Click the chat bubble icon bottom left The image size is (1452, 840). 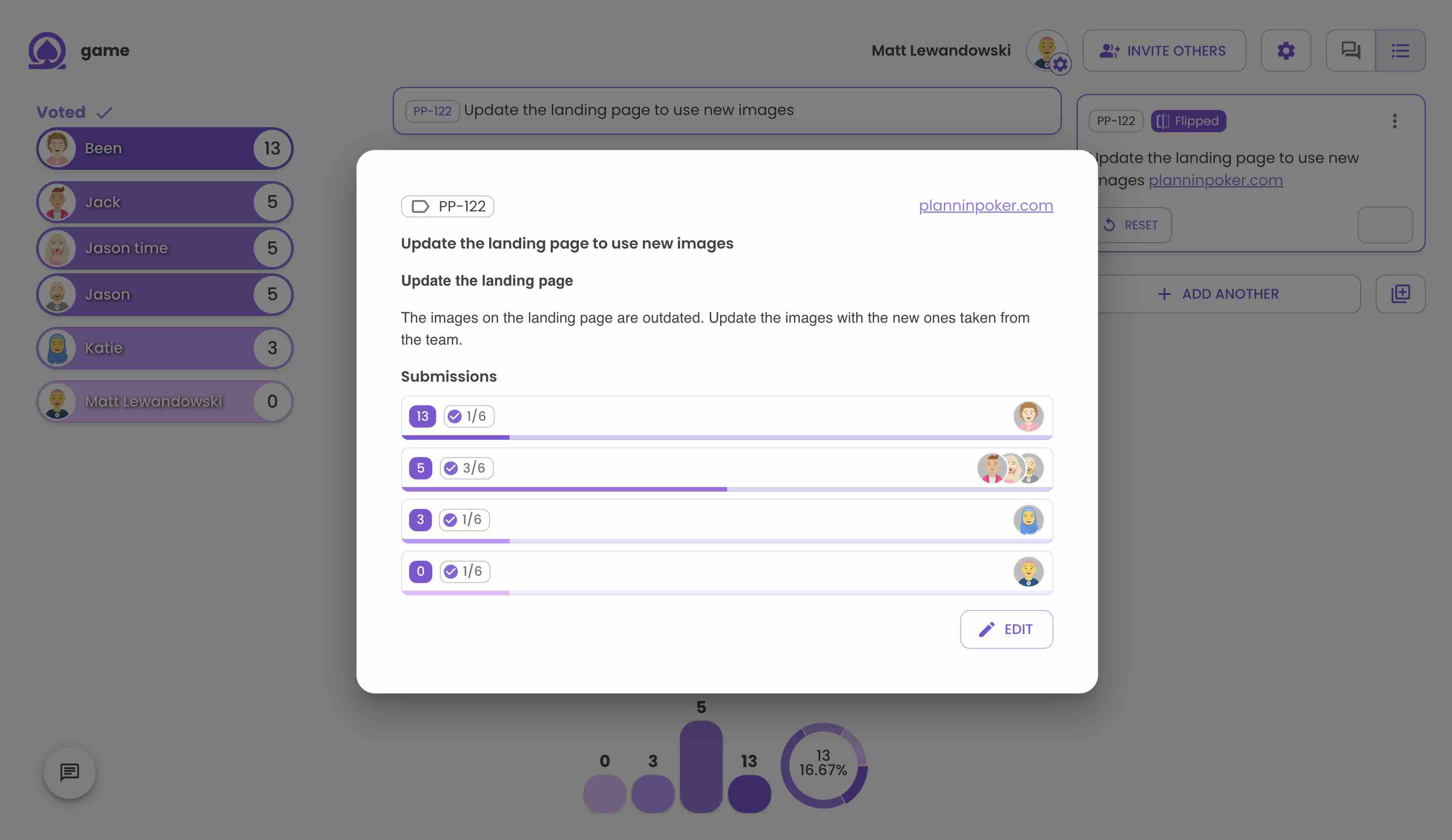[69, 771]
